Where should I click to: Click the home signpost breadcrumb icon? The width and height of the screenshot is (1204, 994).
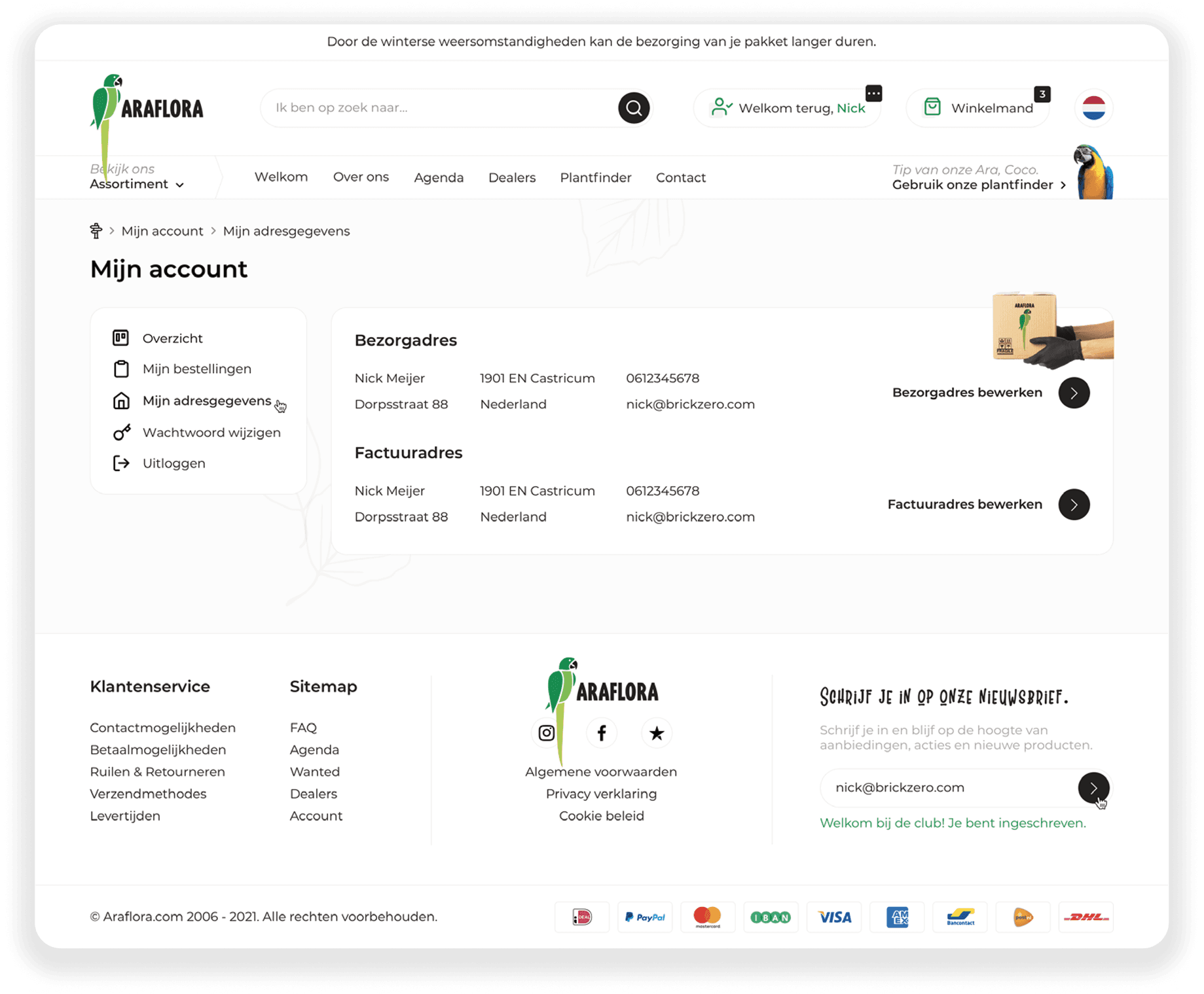coord(96,231)
